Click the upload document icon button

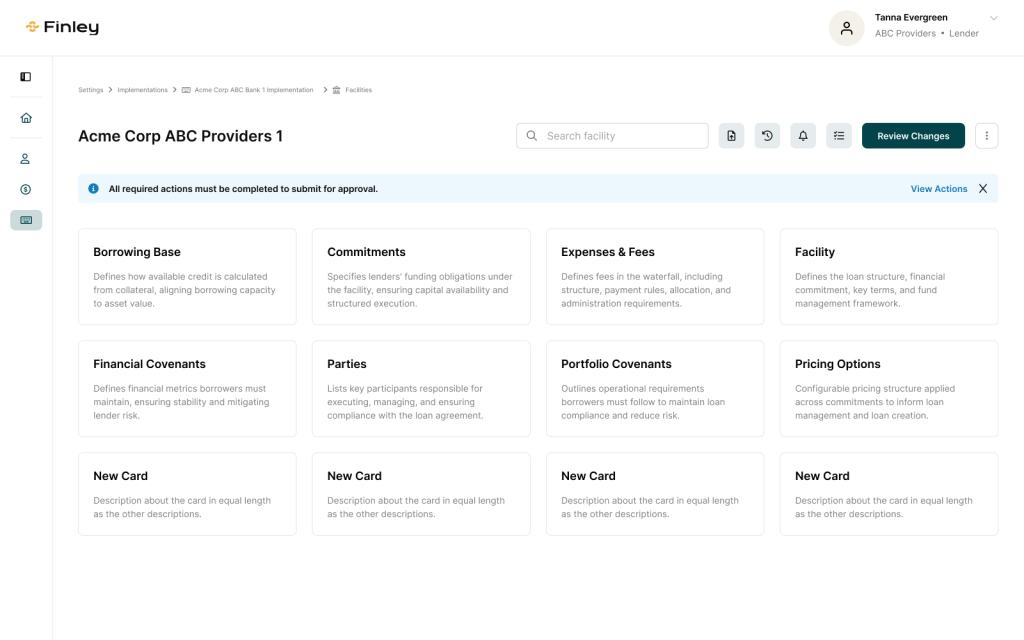731,136
